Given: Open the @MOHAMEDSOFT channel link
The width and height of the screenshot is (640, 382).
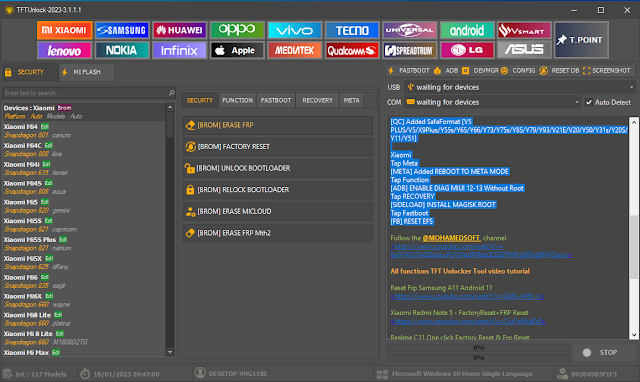Looking at the screenshot, I should 451,238.
